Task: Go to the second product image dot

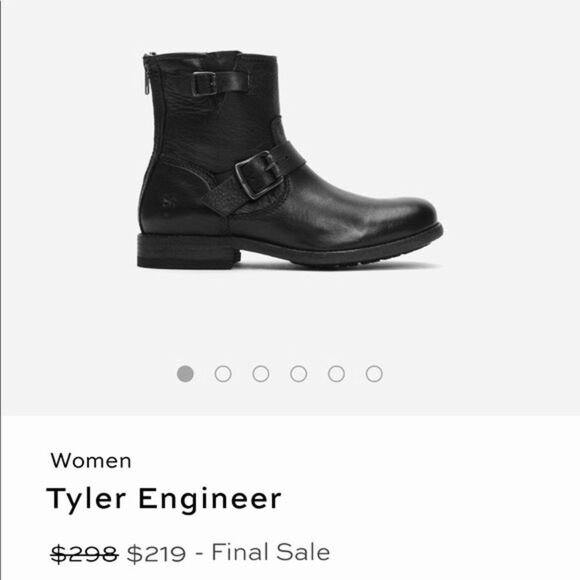Action: pos(223,374)
